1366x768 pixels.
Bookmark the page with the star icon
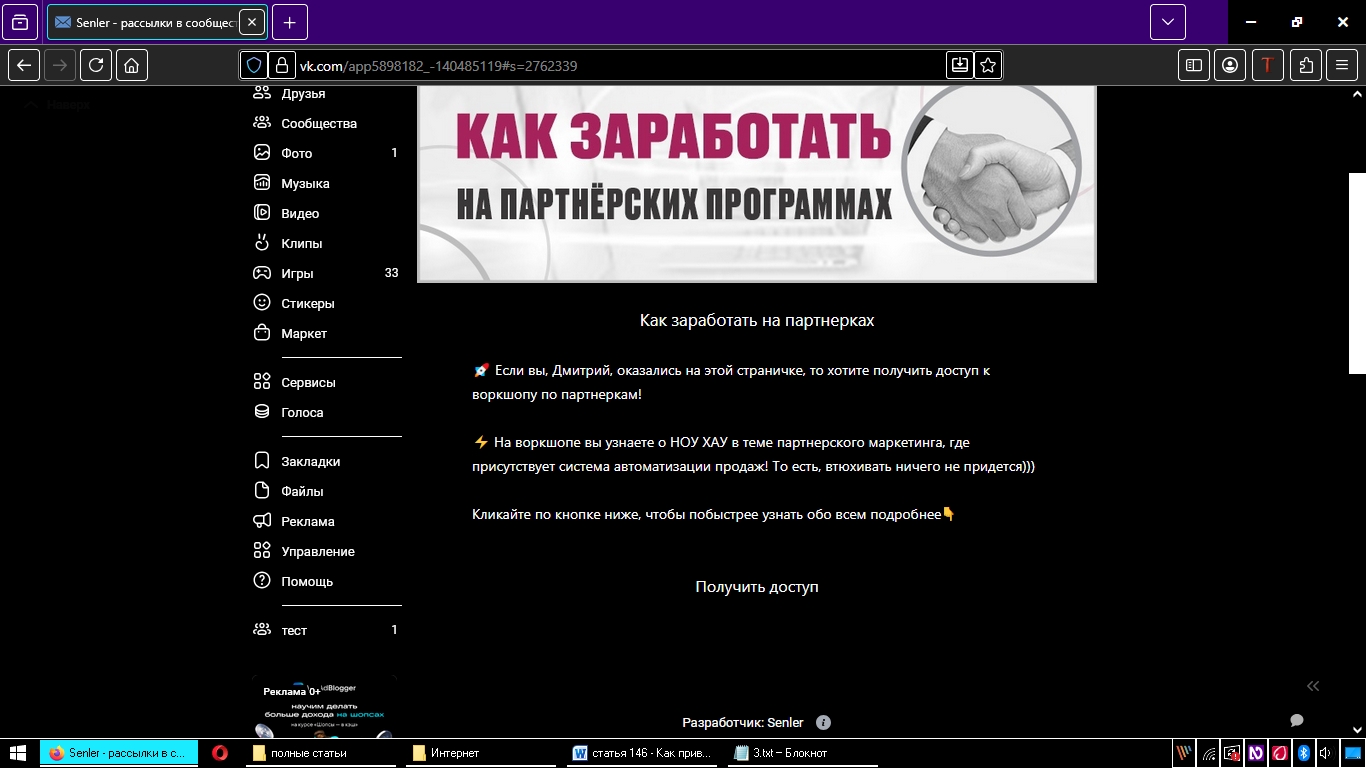[987, 65]
